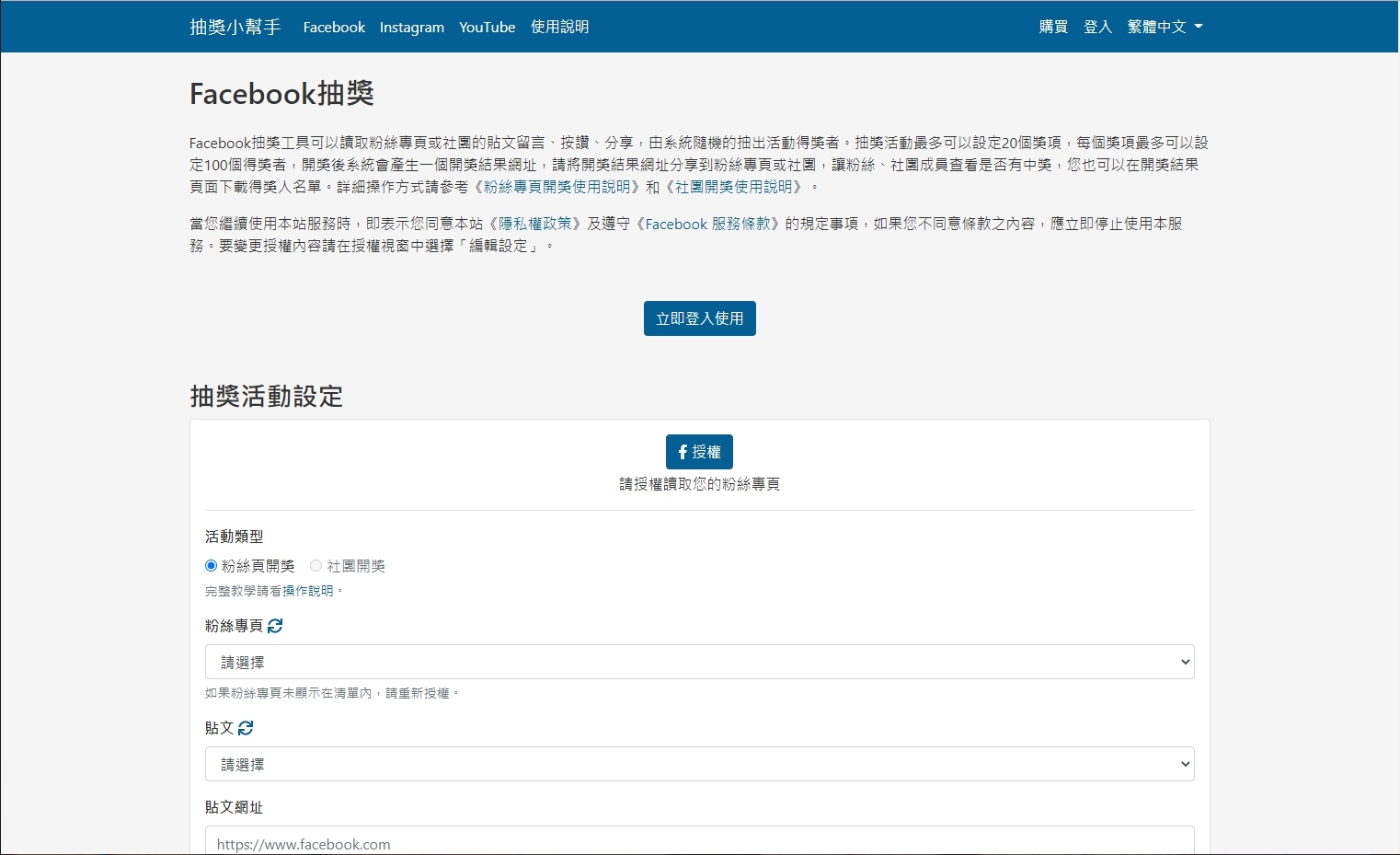Open the 貼文 請選擇 dropdown

click(699, 764)
